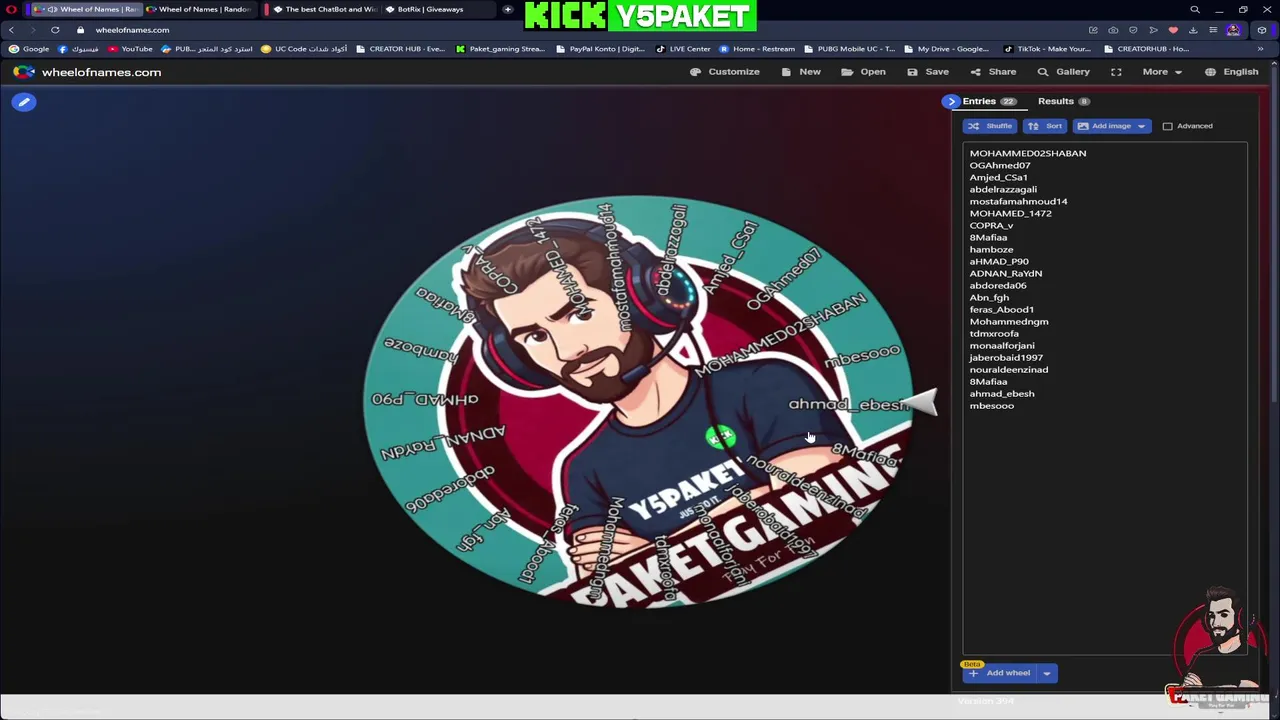Expand the More menu
1280x720 pixels.
1163,72
